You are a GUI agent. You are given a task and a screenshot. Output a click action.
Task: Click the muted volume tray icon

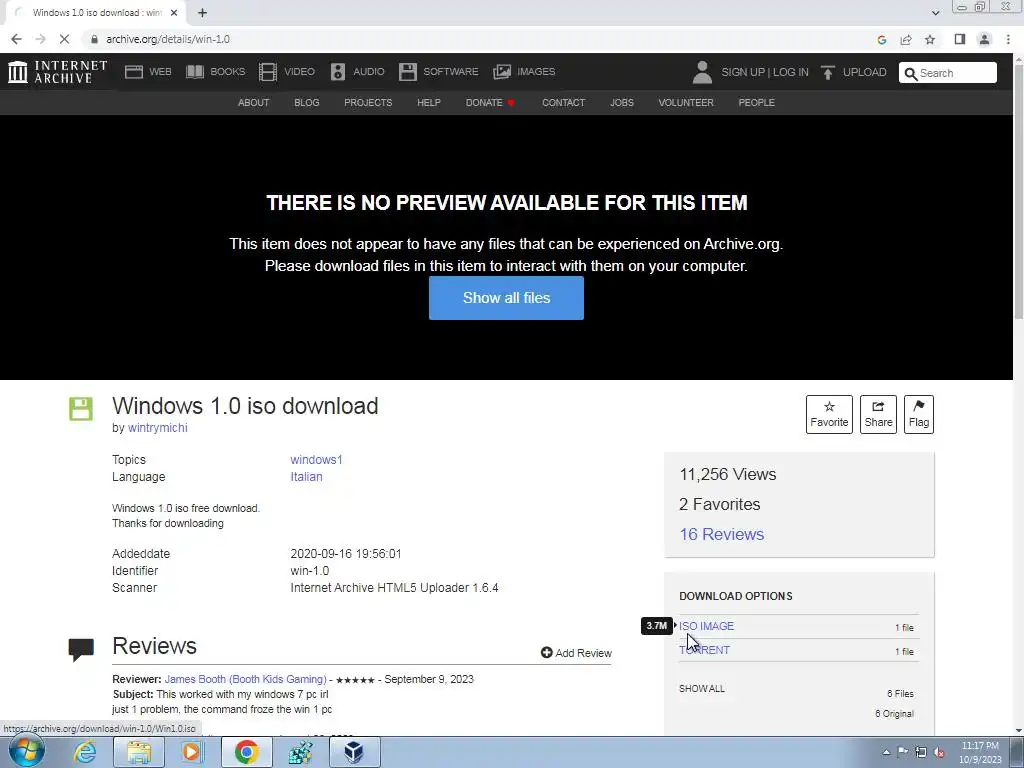[939, 752]
